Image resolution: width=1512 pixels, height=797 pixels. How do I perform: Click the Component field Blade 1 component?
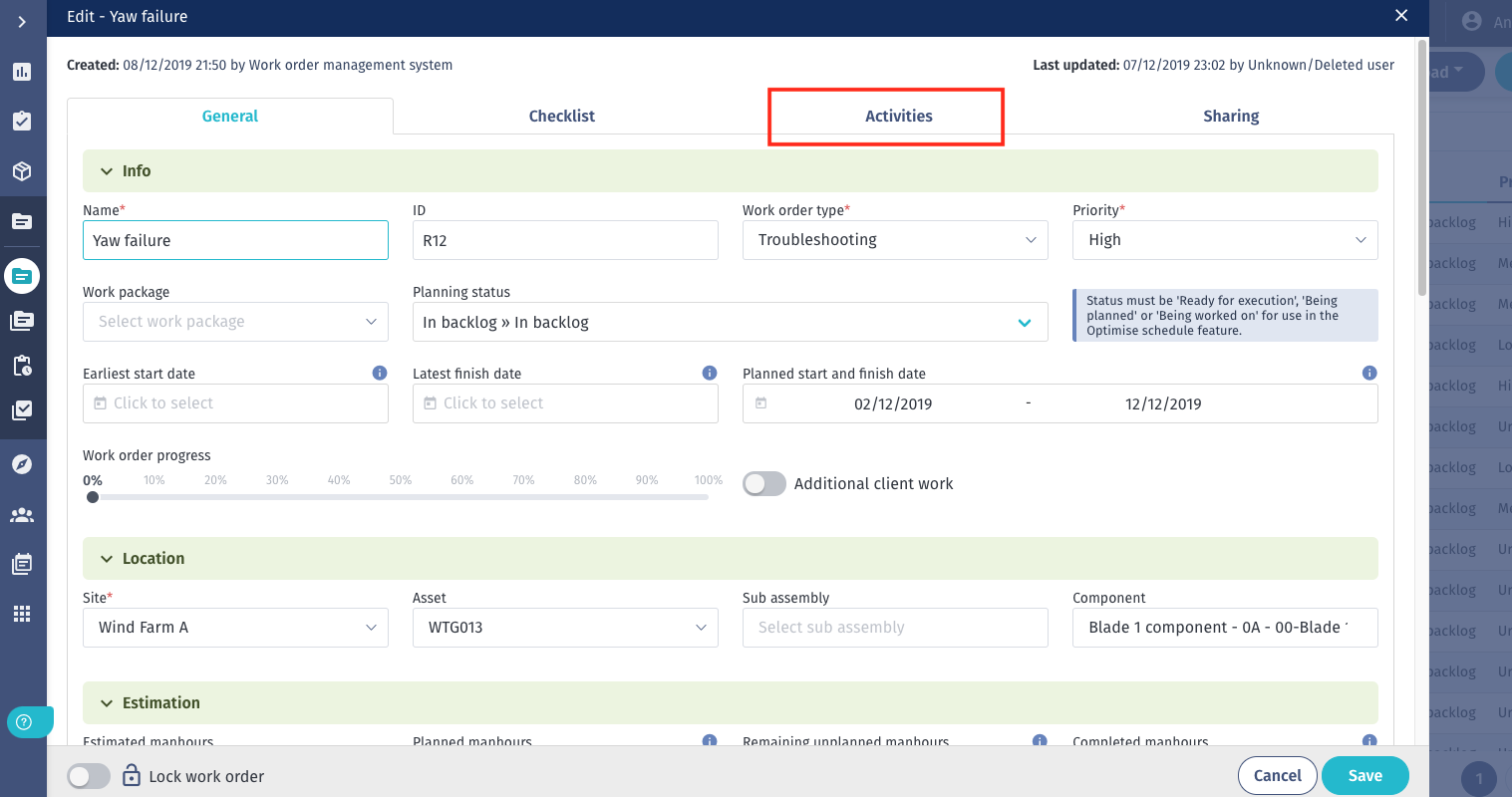point(1225,628)
